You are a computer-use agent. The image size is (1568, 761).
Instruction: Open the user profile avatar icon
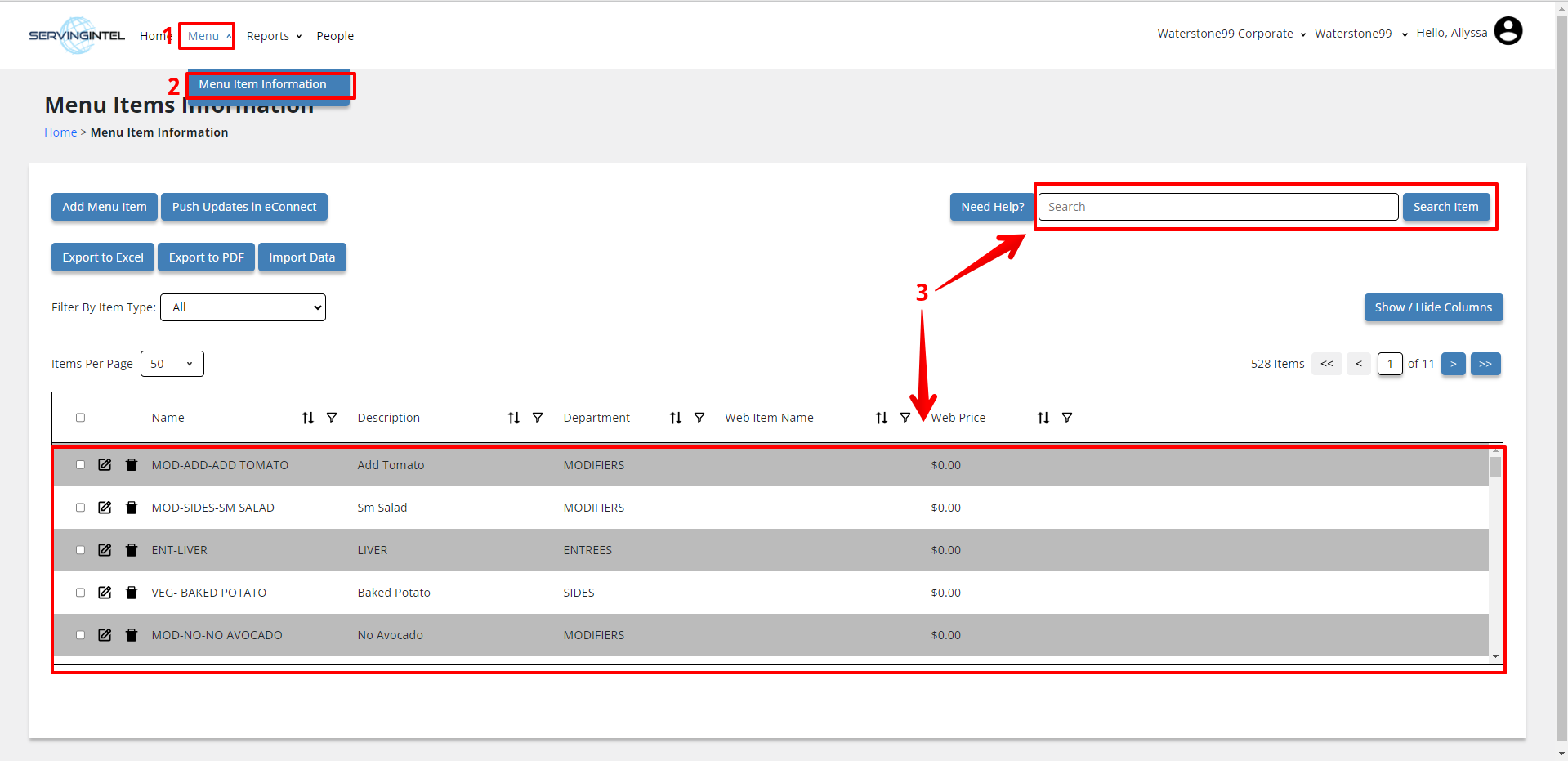[x=1508, y=32]
